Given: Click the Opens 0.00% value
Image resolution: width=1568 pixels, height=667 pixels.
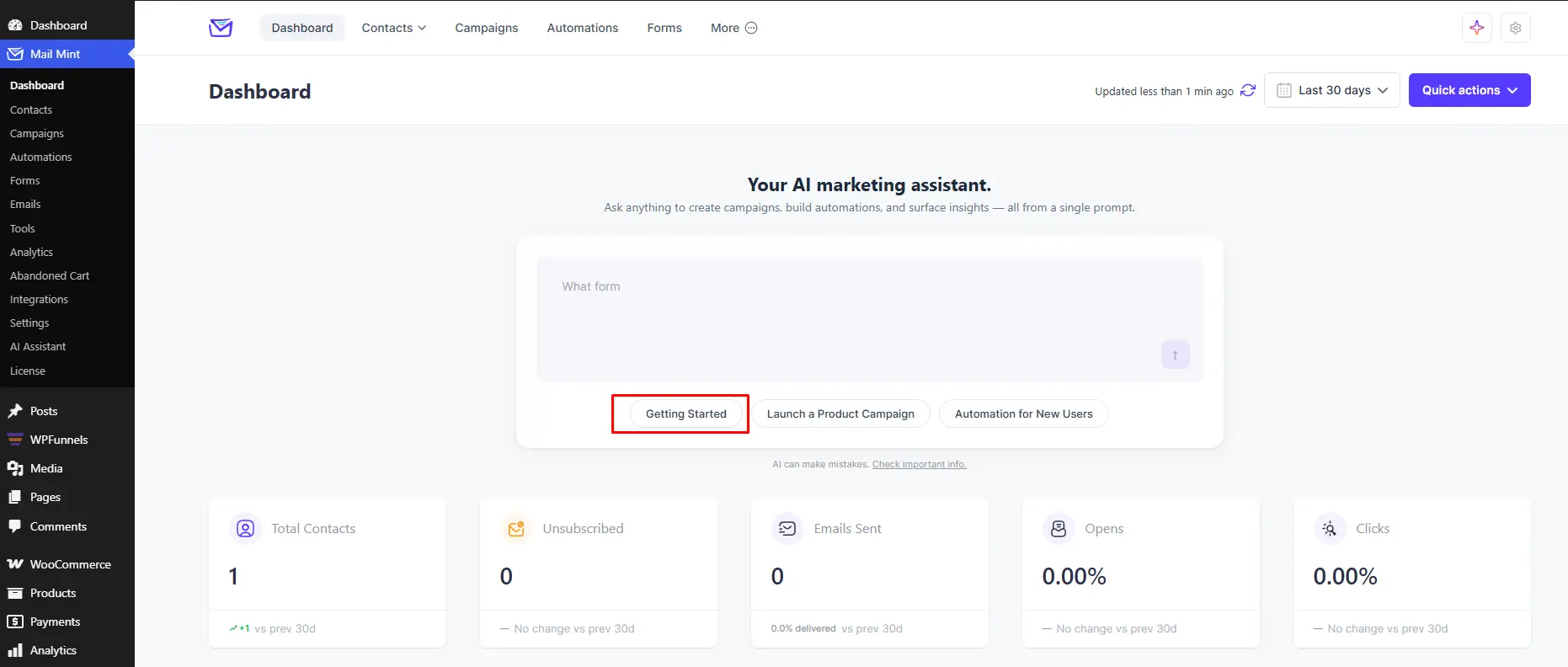Looking at the screenshot, I should 1074,576.
